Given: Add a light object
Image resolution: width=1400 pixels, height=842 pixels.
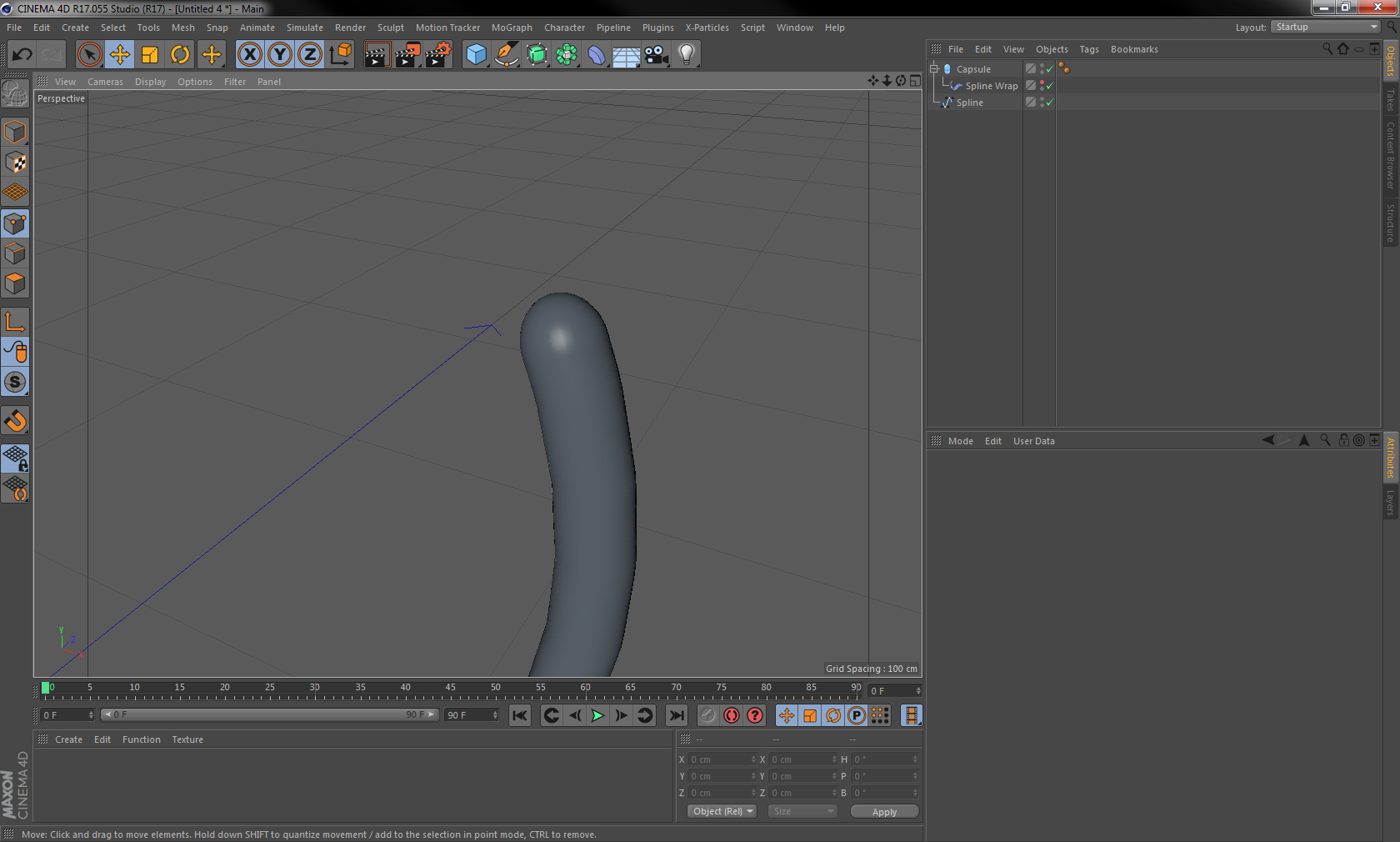Looking at the screenshot, I should 687,55.
